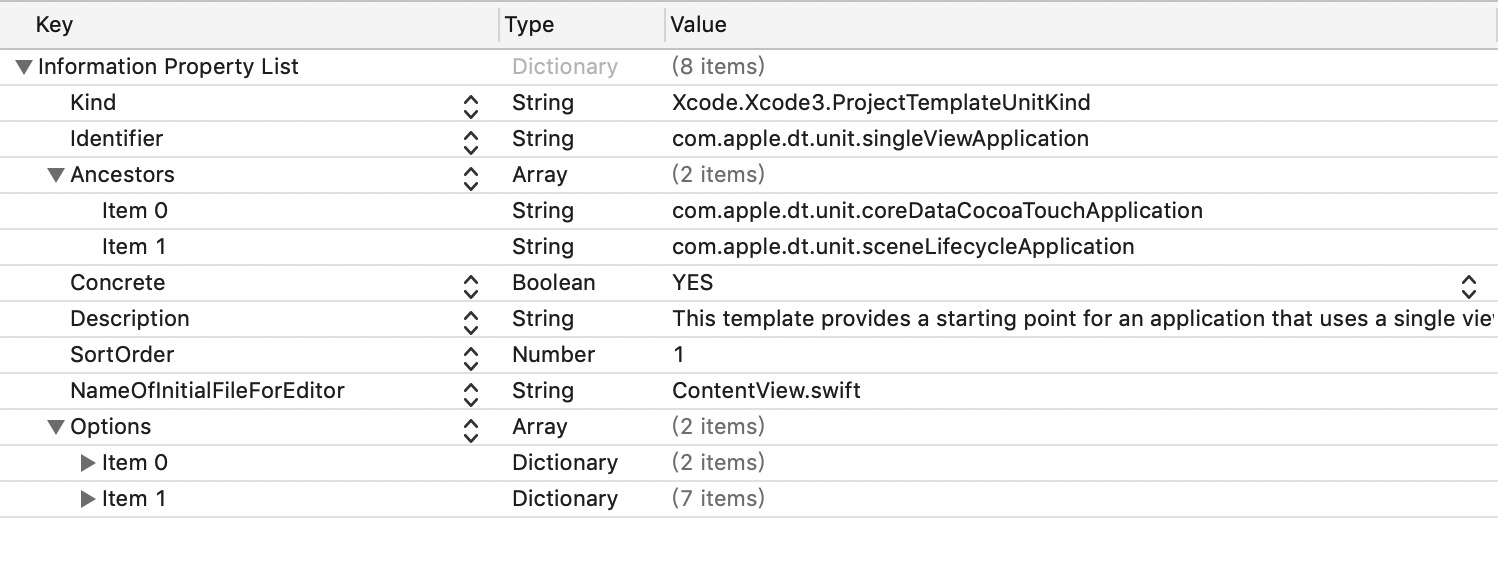Select value com.apple.dt.unit.sceneLifecycleApplication
The height and width of the screenshot is (588, 1498).
pos(903,247)
